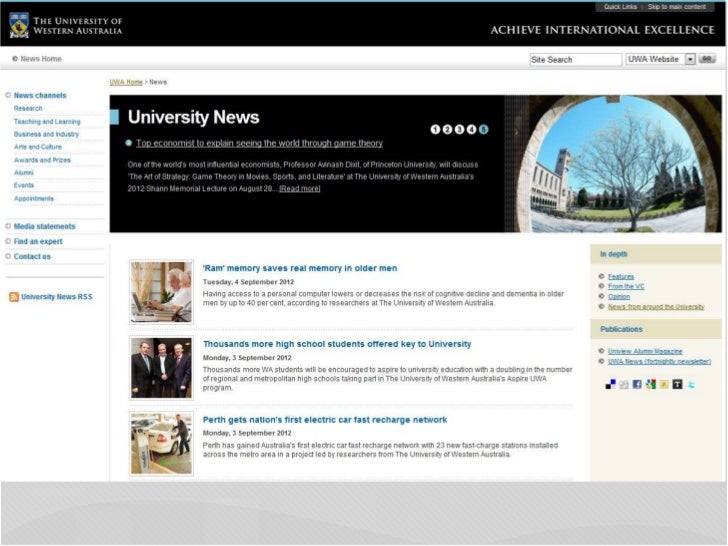
Task: Share via the Twitter bird icon
Action: [x=691, y=384]
